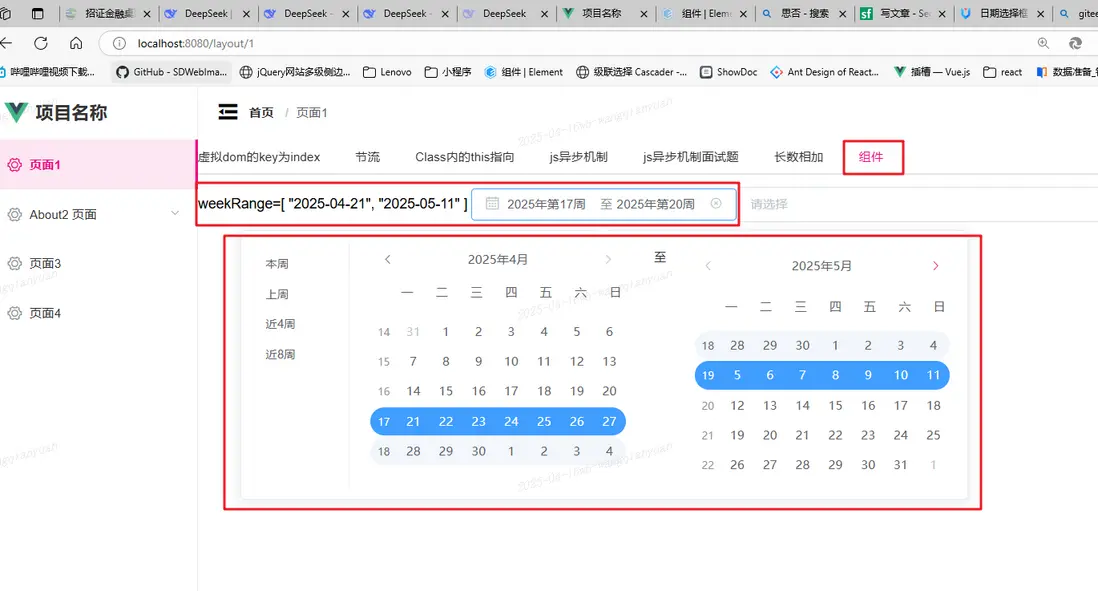This screenshot has height=591, width=1098.
Task: Close the 思否 - 搜索 browser tab
Action: (x=842, y=13)
